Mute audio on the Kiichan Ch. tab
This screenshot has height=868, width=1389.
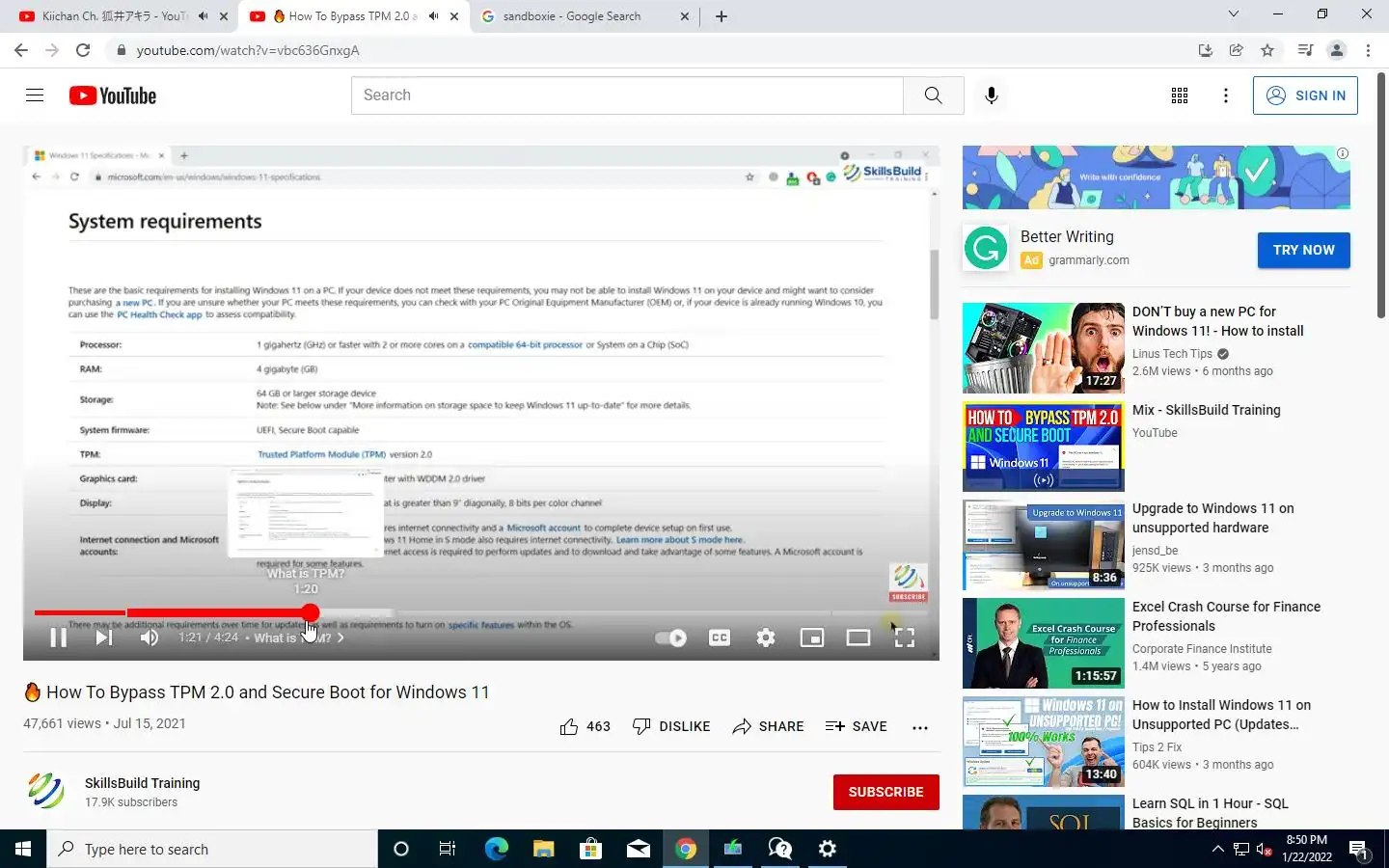pos(203,16)
